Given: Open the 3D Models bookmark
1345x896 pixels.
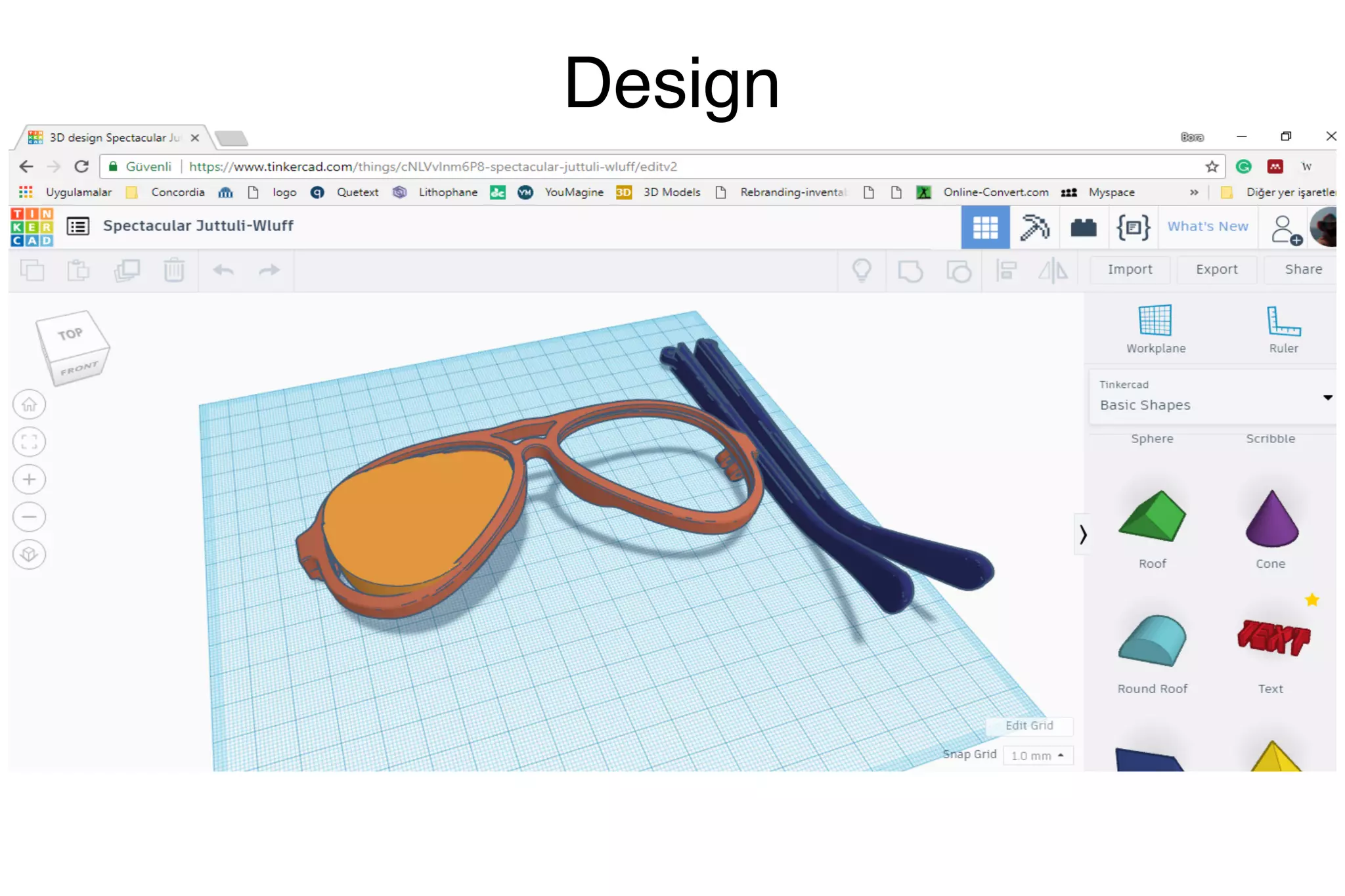Looking at the screenshot, I should (659, 192).
